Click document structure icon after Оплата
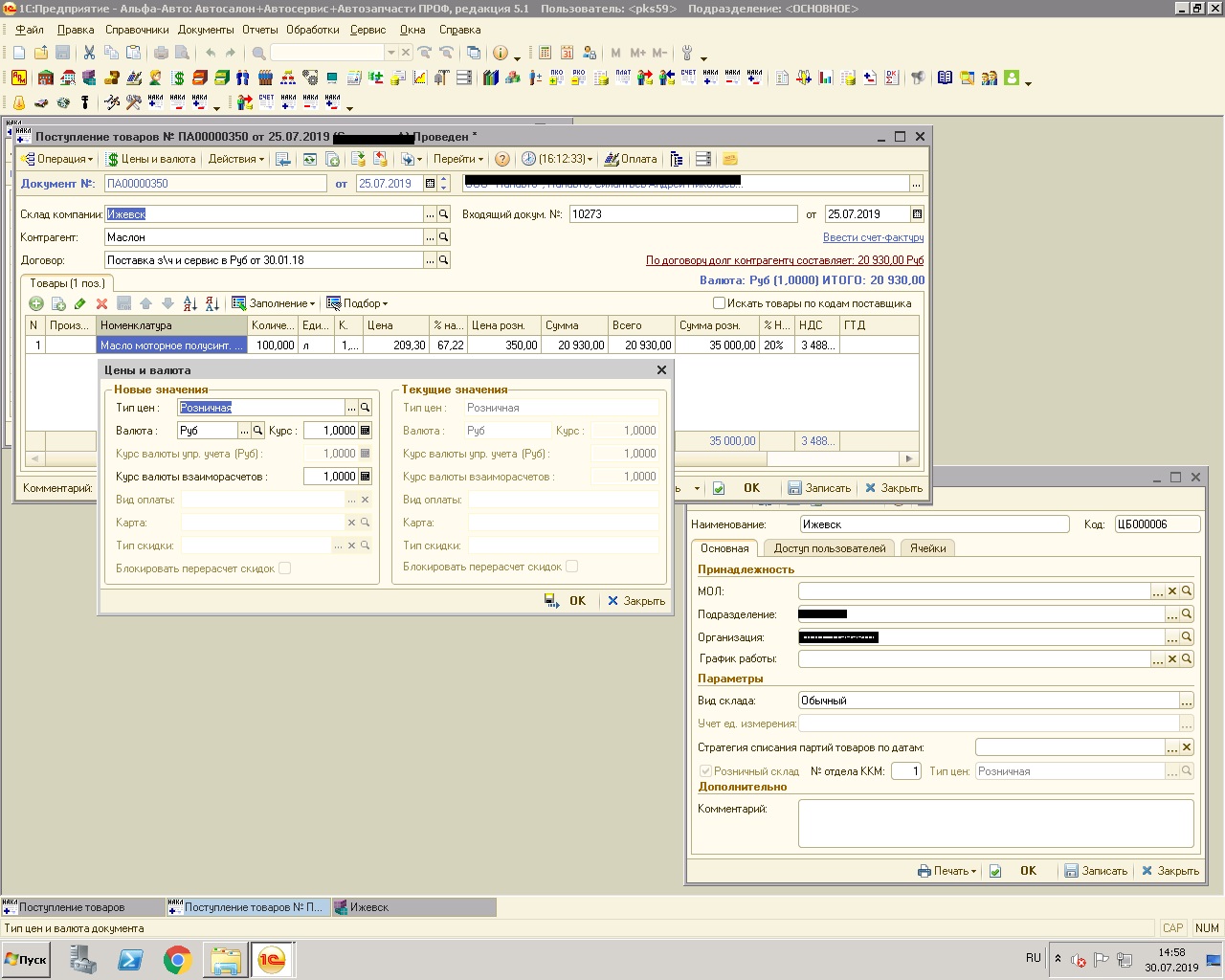The width and height of the screenshot is (1225, 980). pyautogui.click(x=677, y=159)
